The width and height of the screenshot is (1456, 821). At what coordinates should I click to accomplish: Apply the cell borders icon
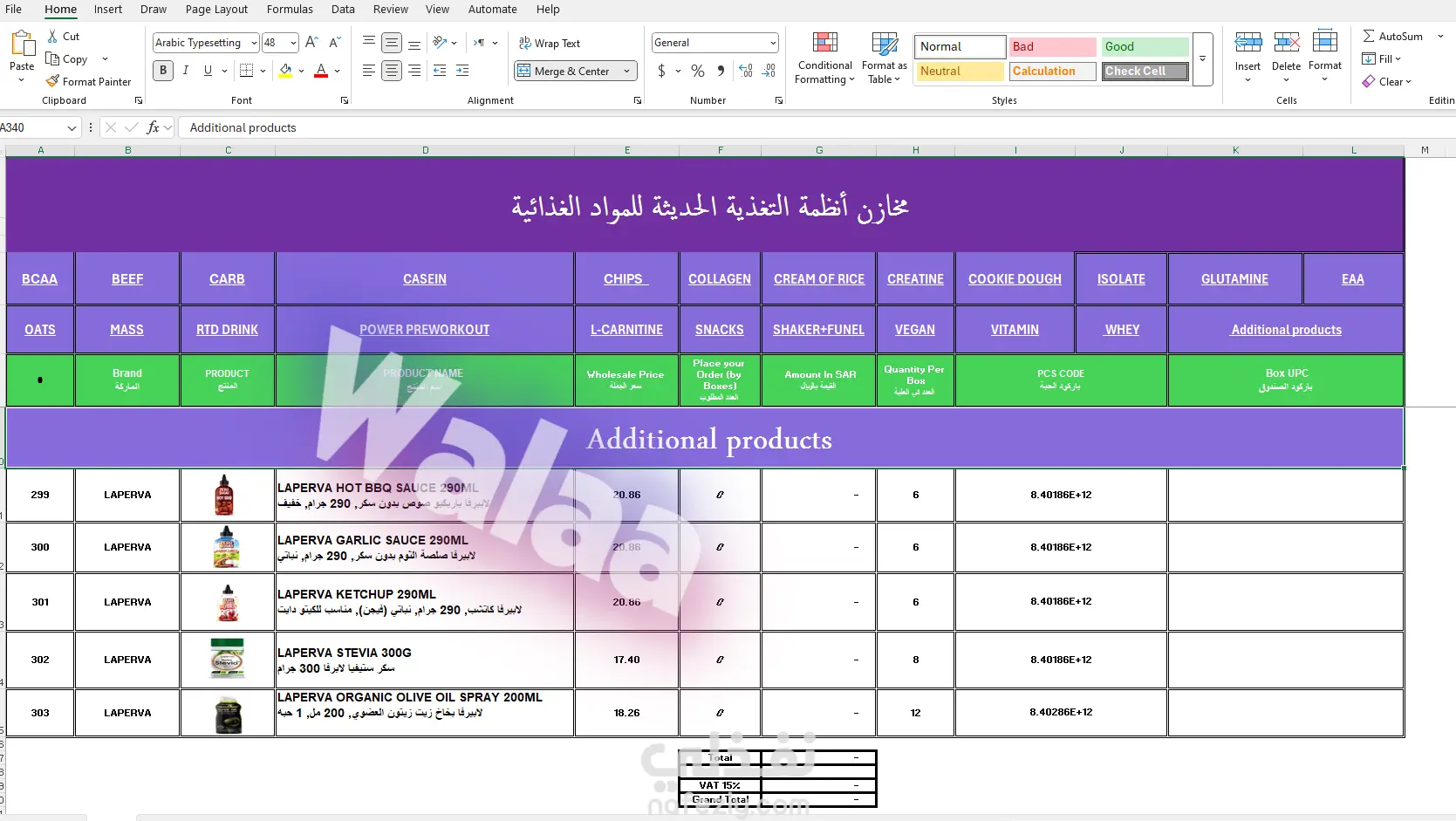(x=247, y=71)
